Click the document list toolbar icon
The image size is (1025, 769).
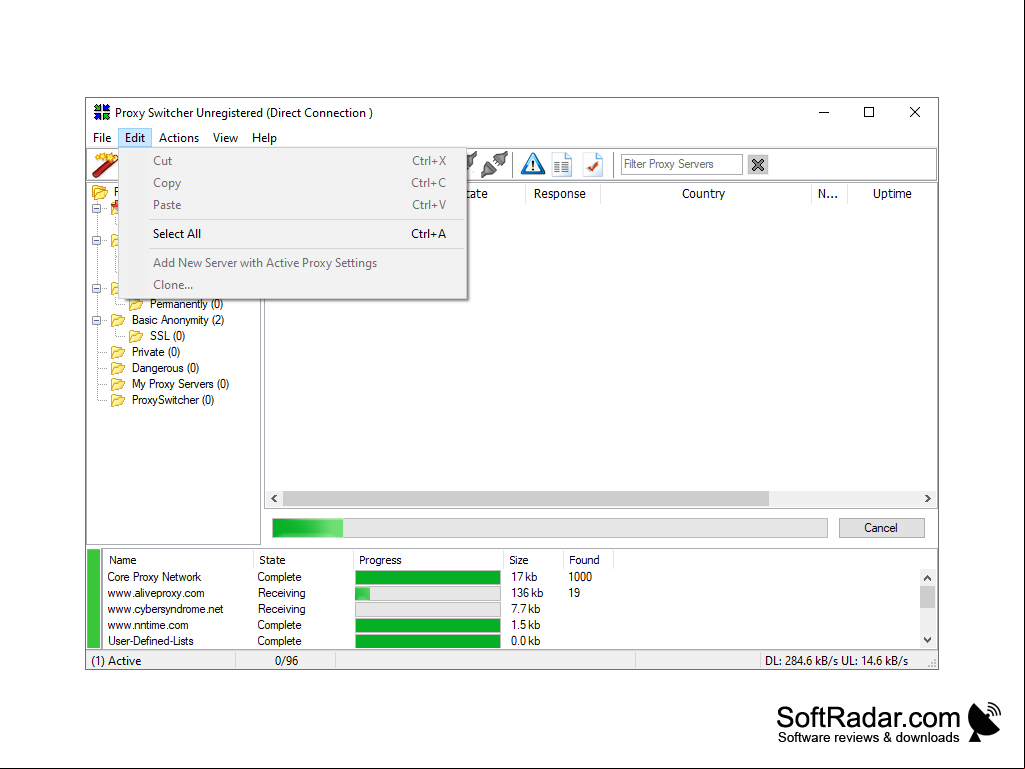point(562,165)
